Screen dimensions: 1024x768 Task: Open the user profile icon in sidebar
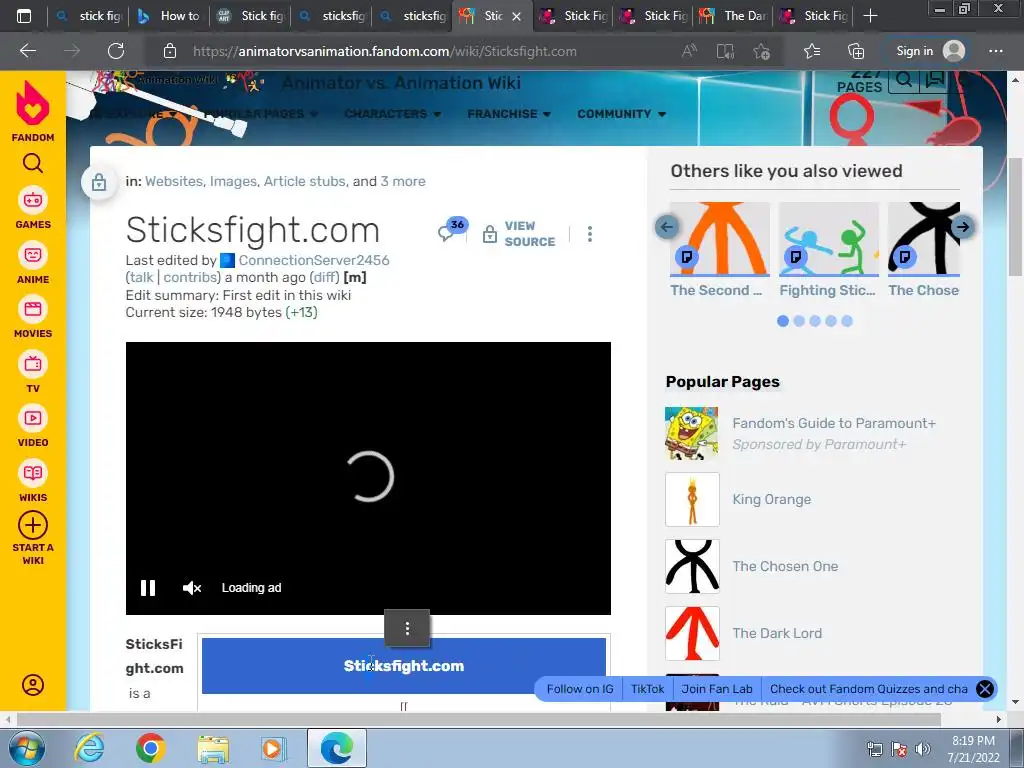tap(33, 684)
